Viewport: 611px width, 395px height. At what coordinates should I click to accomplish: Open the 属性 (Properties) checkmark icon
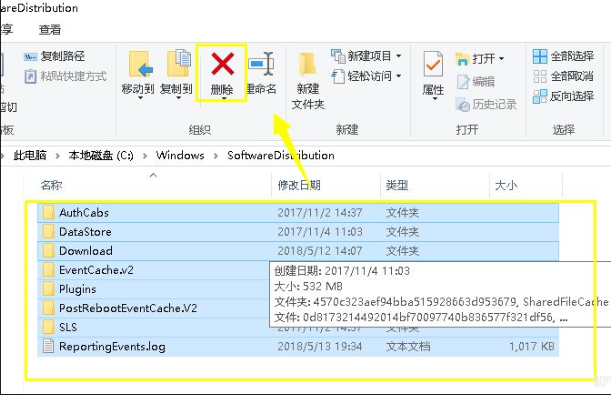click(x=433, y=64)
